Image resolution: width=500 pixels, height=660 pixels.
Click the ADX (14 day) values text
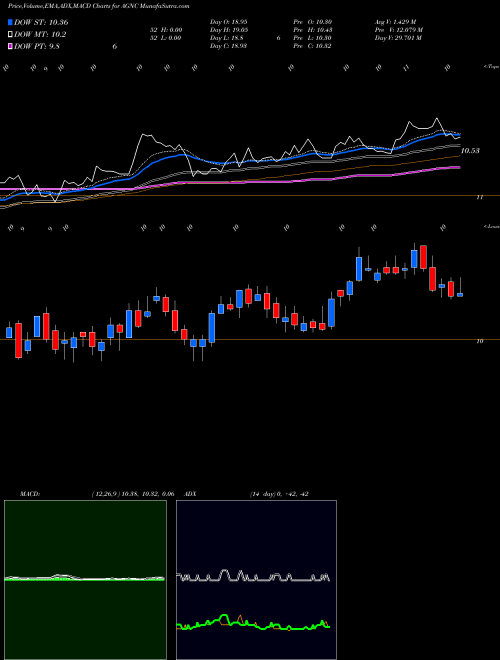coord(279,494)
